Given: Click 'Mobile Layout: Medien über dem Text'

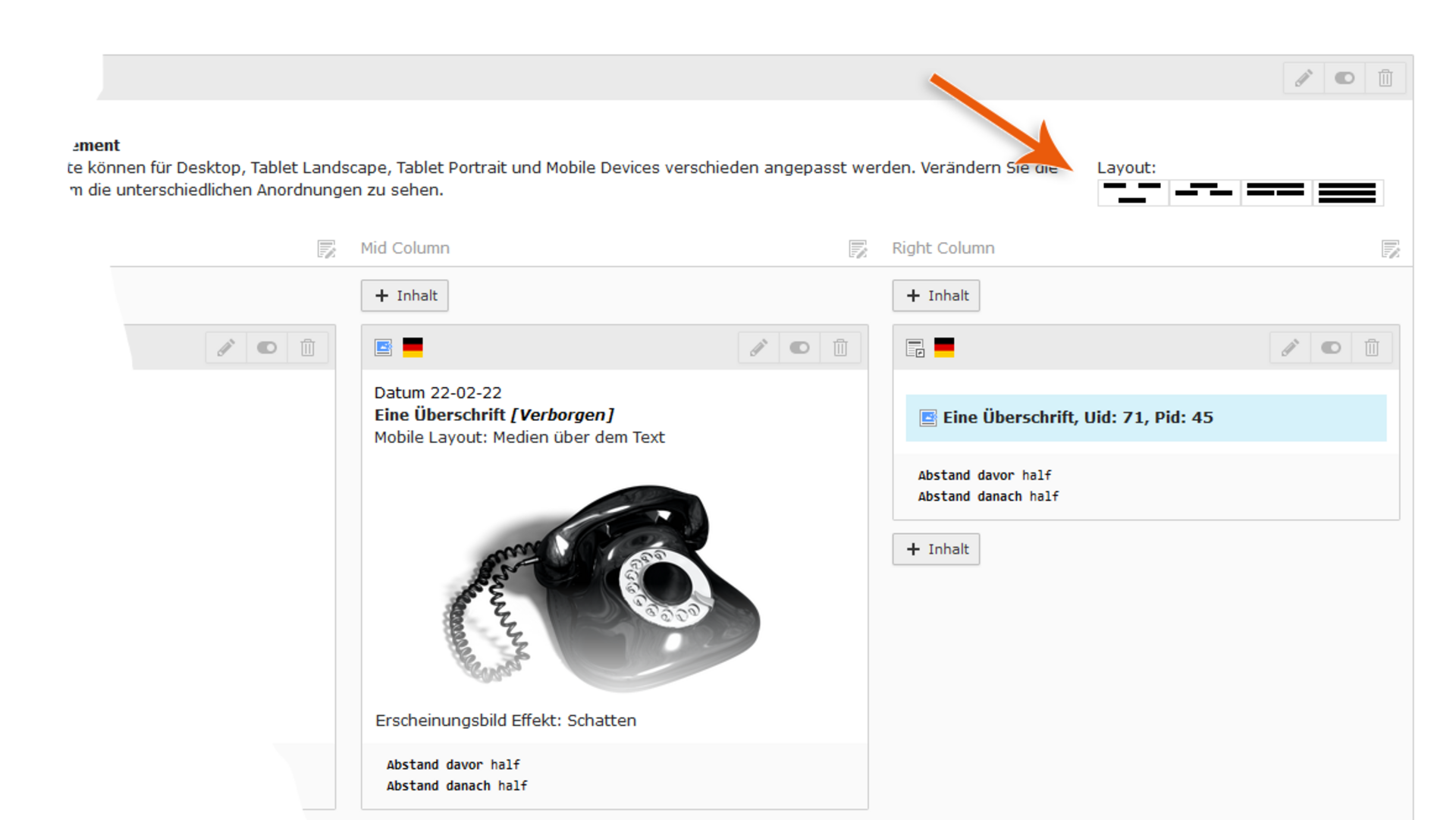Looking at the screenshot, I should pyautogui.click(x=519, y=438).
